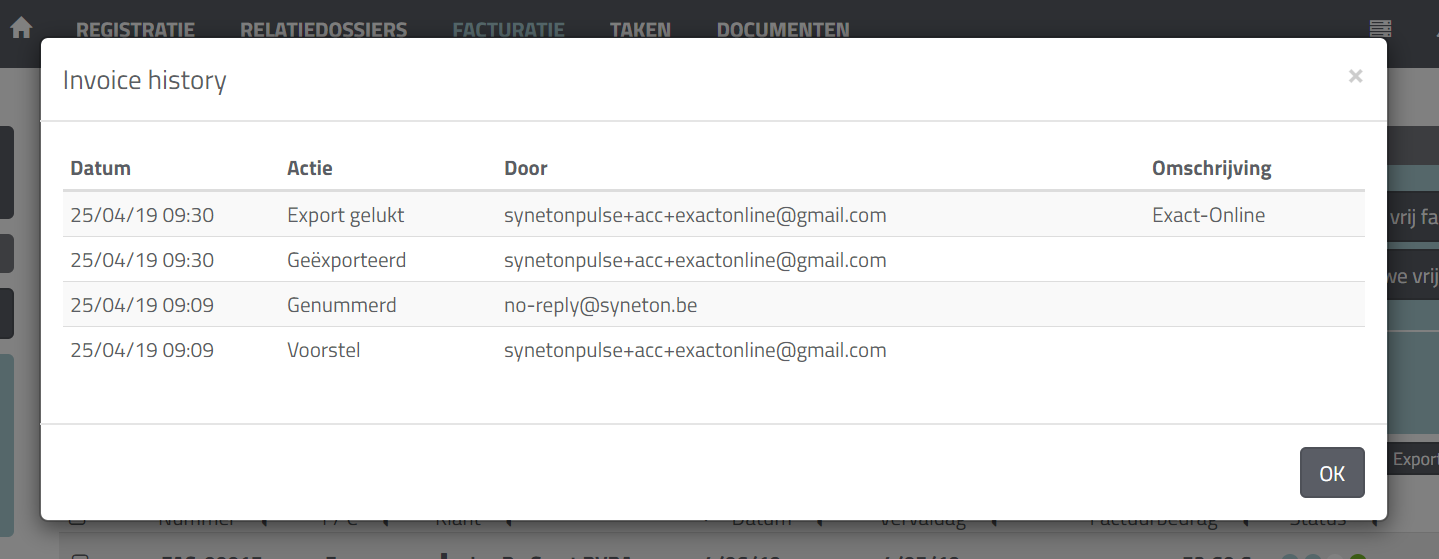Go to the TAKEN tab

[640, 30]
